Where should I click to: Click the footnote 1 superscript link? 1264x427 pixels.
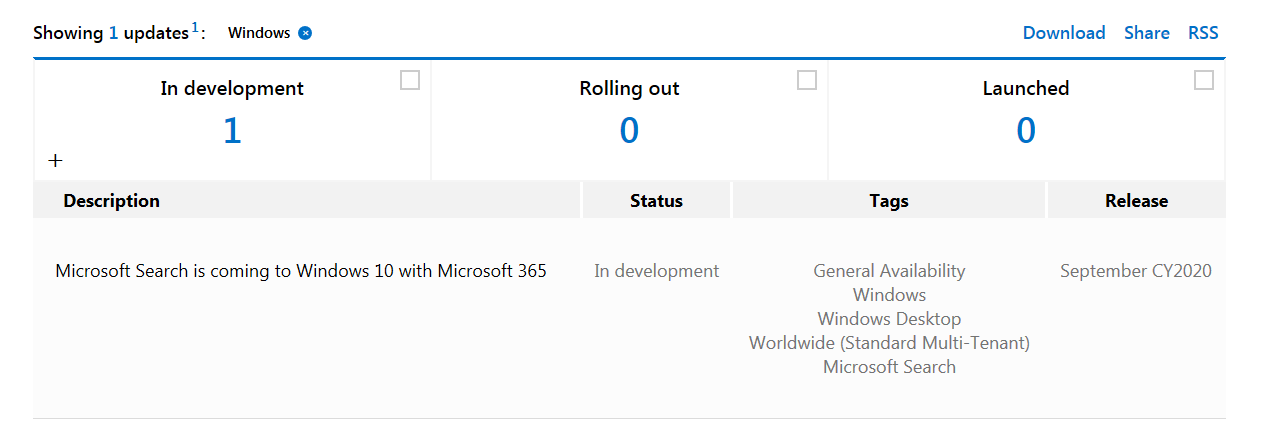tap(194, 28)
